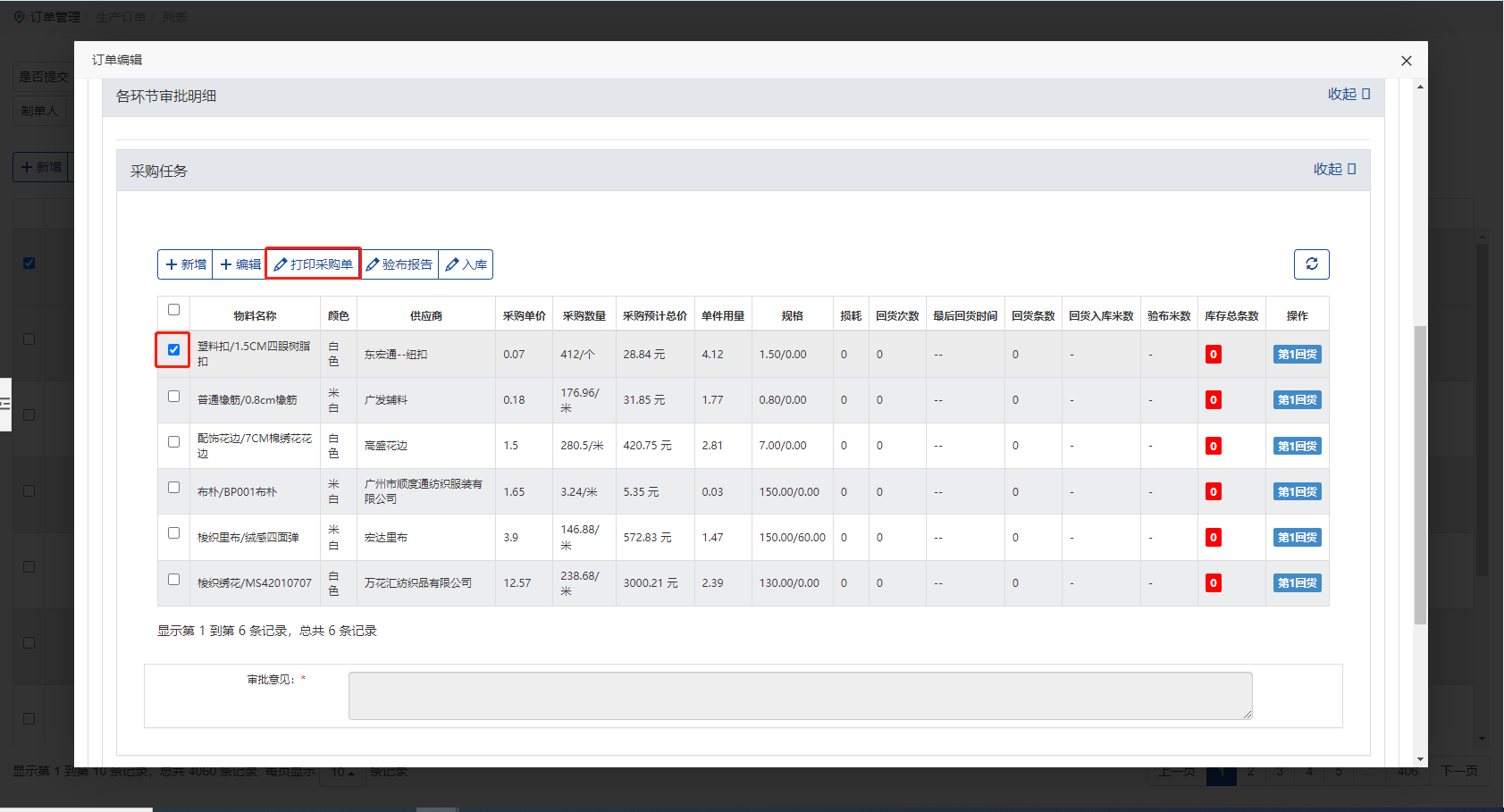1504x812 pixels.
Task: Uncheck the 塑料扣 row checkbox
Action: click(x=173, y=350)
